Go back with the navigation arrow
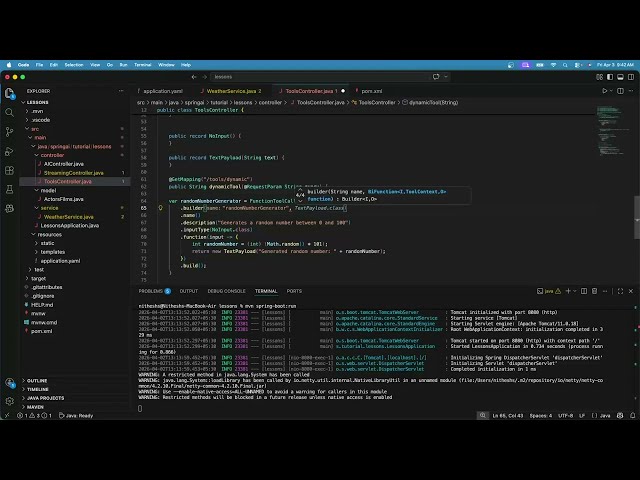Screen dimensions: 640x480 (x=194, y=77)
